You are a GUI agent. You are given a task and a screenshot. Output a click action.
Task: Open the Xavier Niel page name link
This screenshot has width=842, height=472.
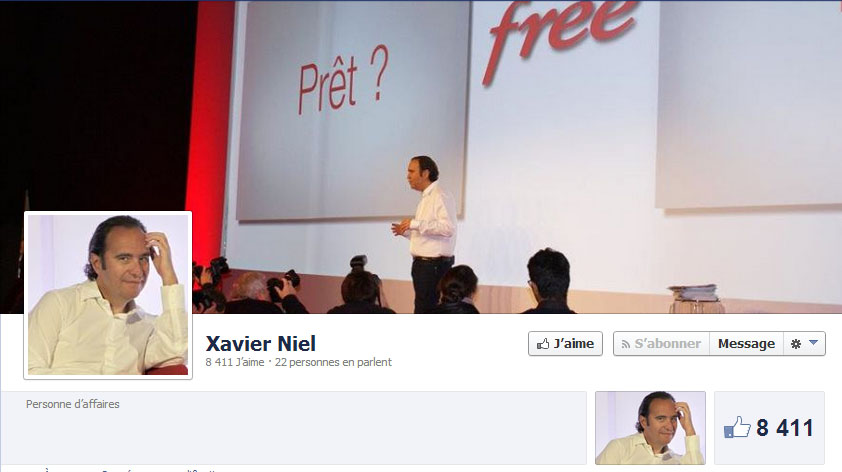click(261, 344)
